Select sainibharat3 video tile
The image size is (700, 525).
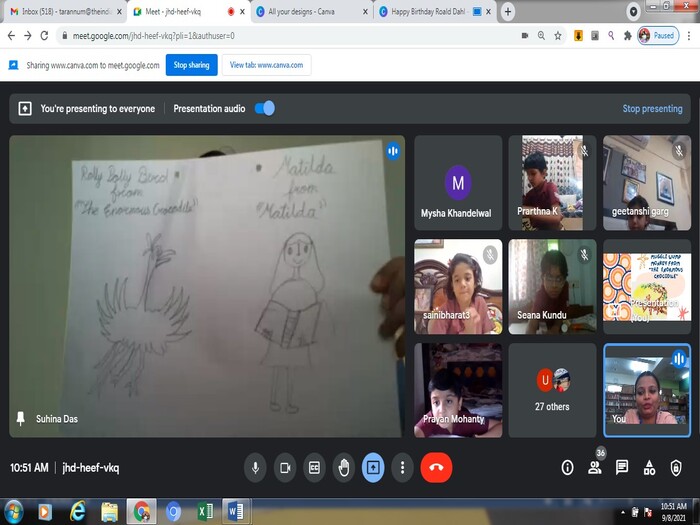click(458, 287)
